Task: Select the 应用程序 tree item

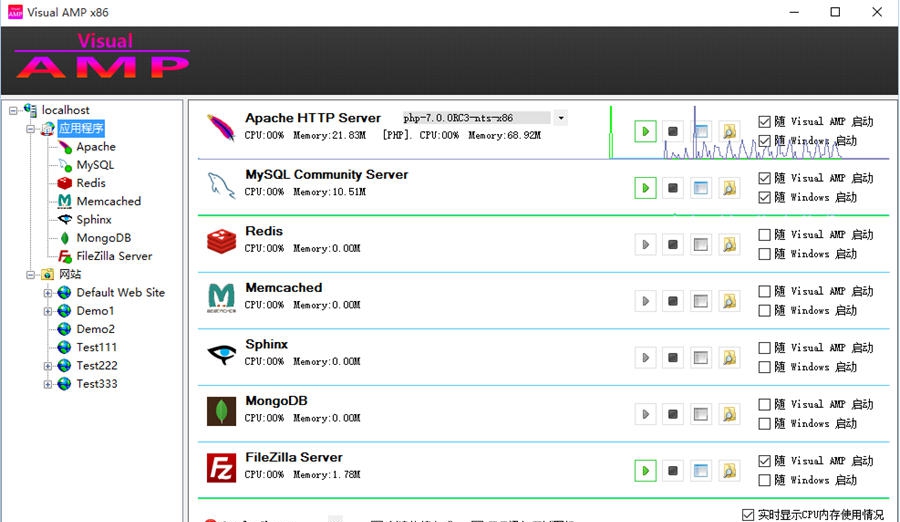Action: point(81,129)
